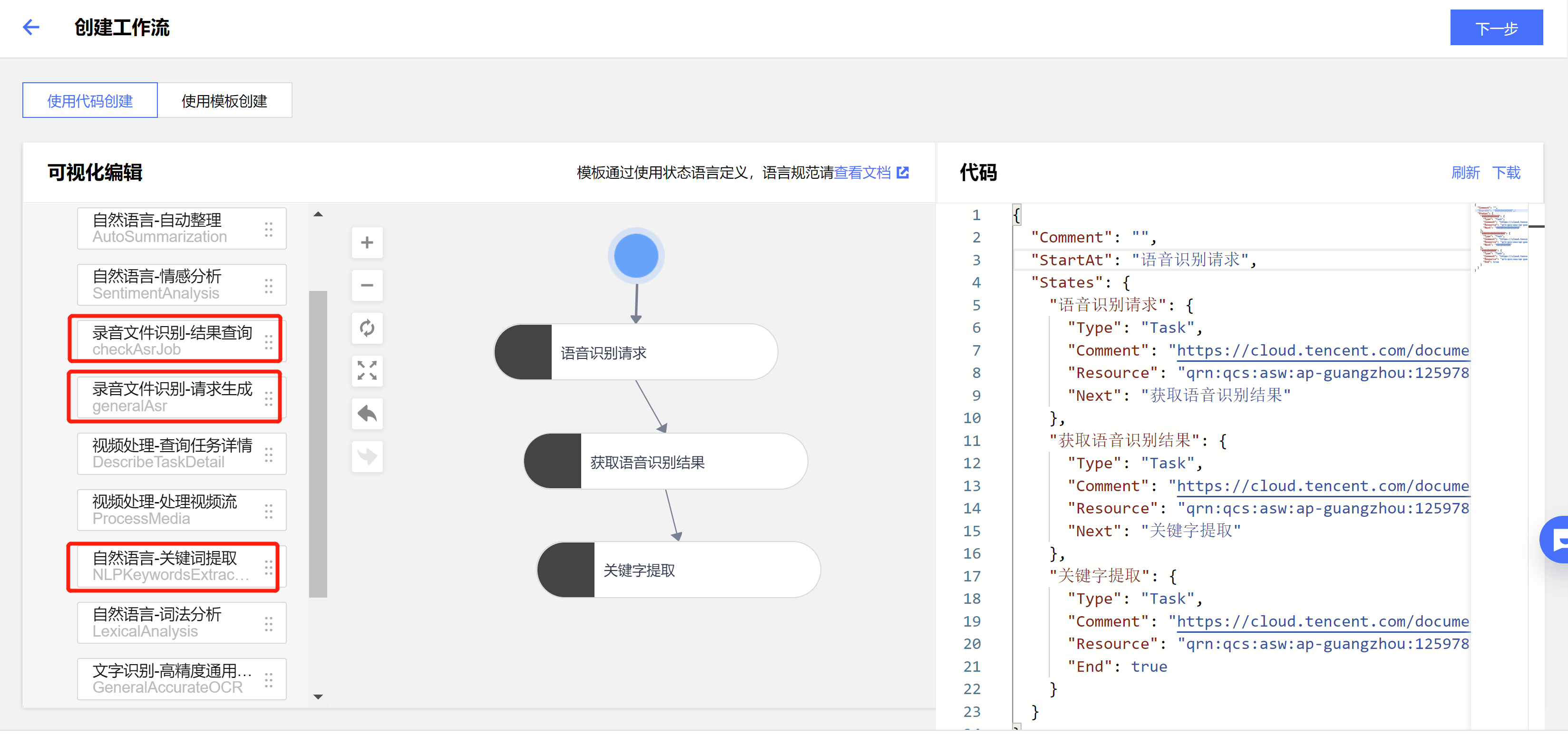Click the component list scrollbar thumb
Viewport: 1568px width, 735px height.
point(318,444)
